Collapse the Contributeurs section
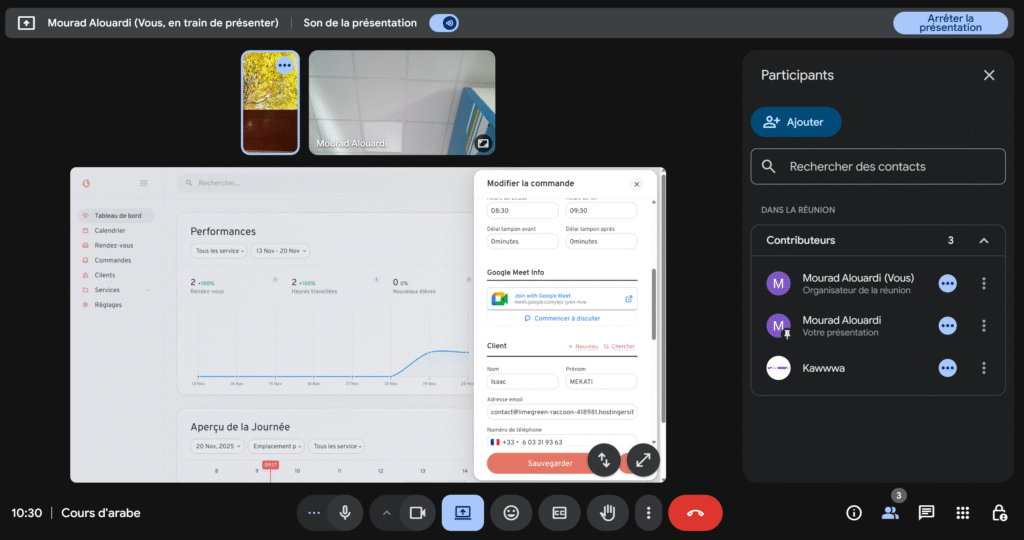 [x=983, y=241]
